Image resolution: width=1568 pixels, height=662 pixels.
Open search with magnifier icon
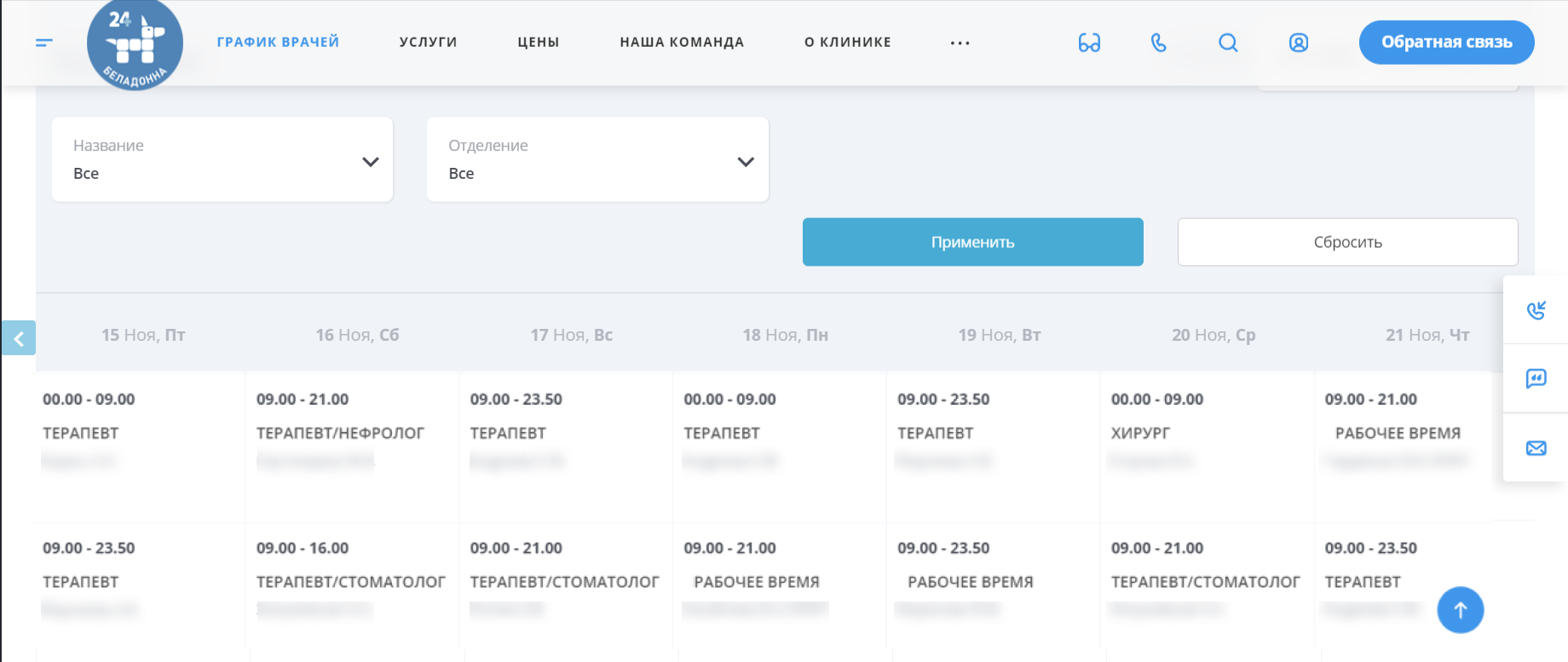pyautogui.click(x=1228, y=43)
